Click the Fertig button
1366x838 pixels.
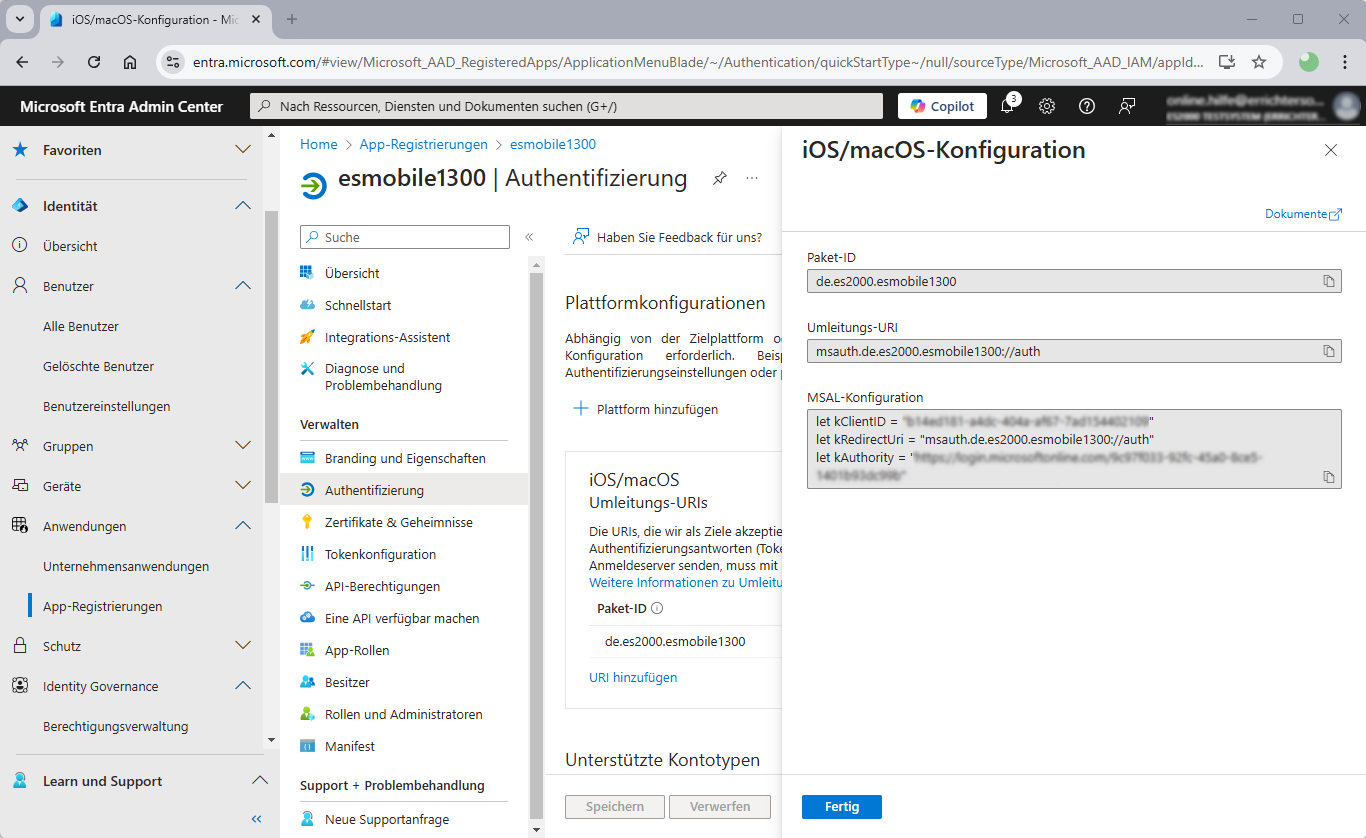click(x=842, y=807)
